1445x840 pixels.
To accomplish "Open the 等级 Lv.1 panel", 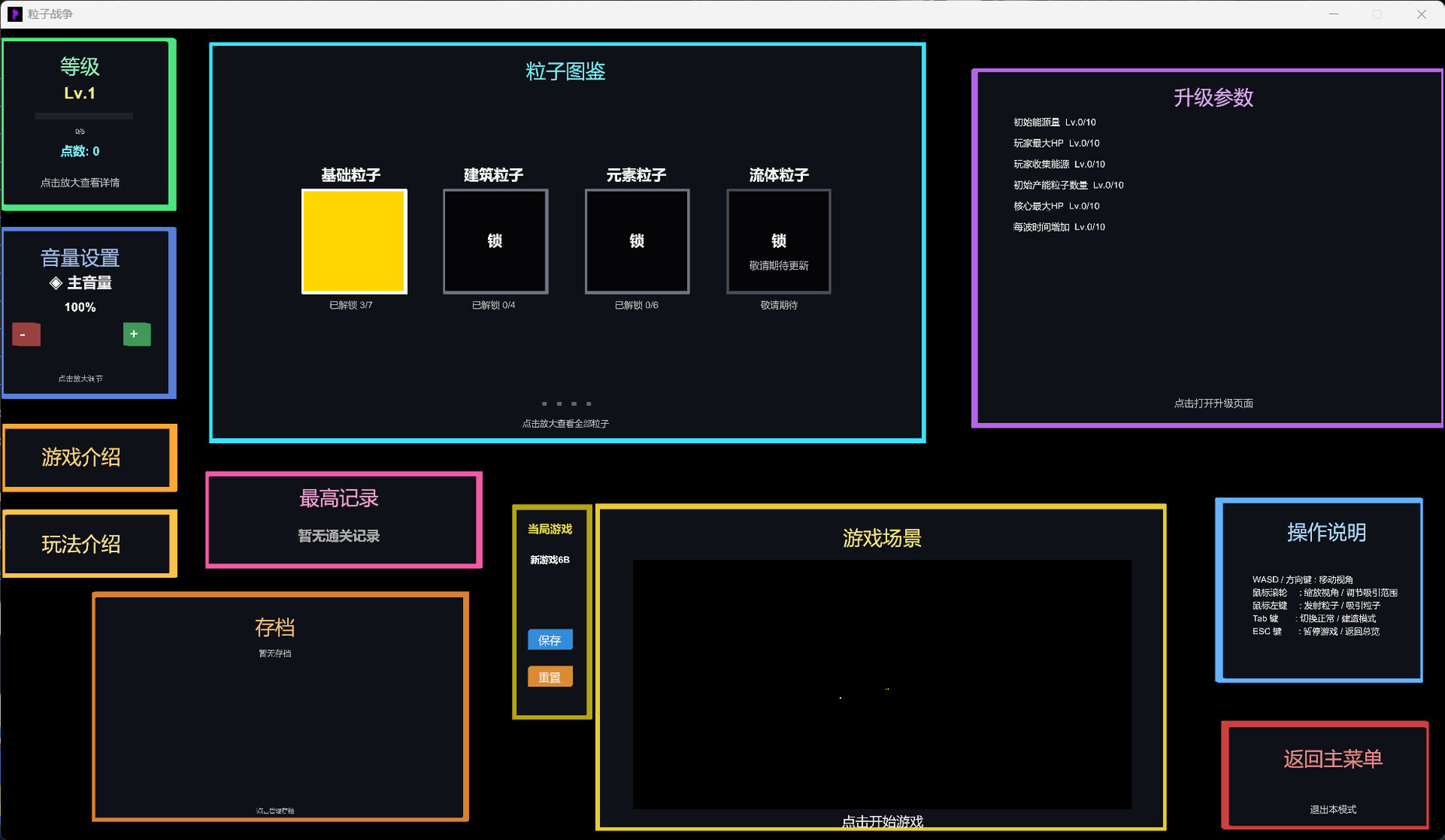I will click(89, 124).
